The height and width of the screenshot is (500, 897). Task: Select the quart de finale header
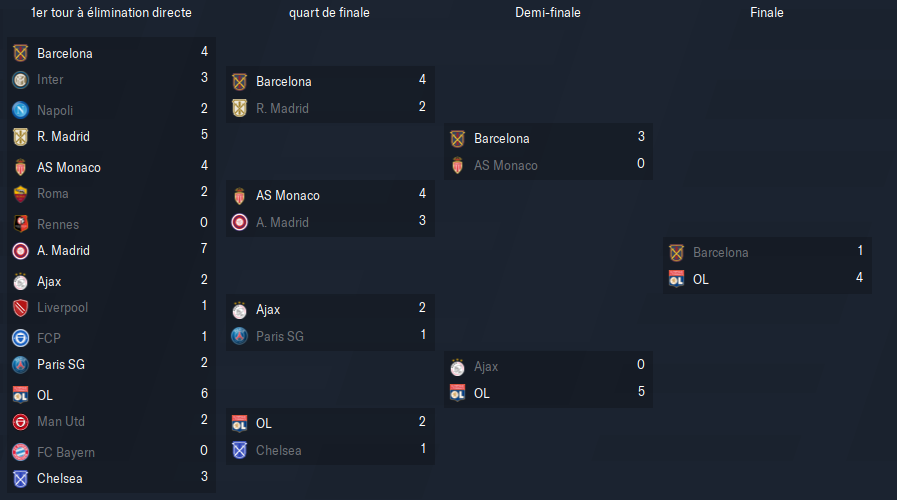tap(330, 13)
